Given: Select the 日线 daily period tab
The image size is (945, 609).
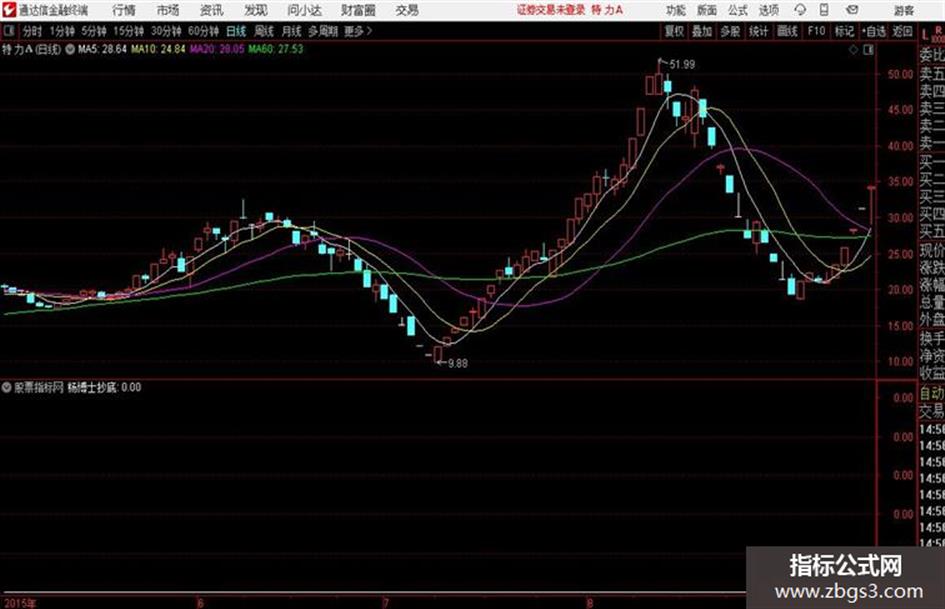Looking at the screenshot, I should 236,31.
